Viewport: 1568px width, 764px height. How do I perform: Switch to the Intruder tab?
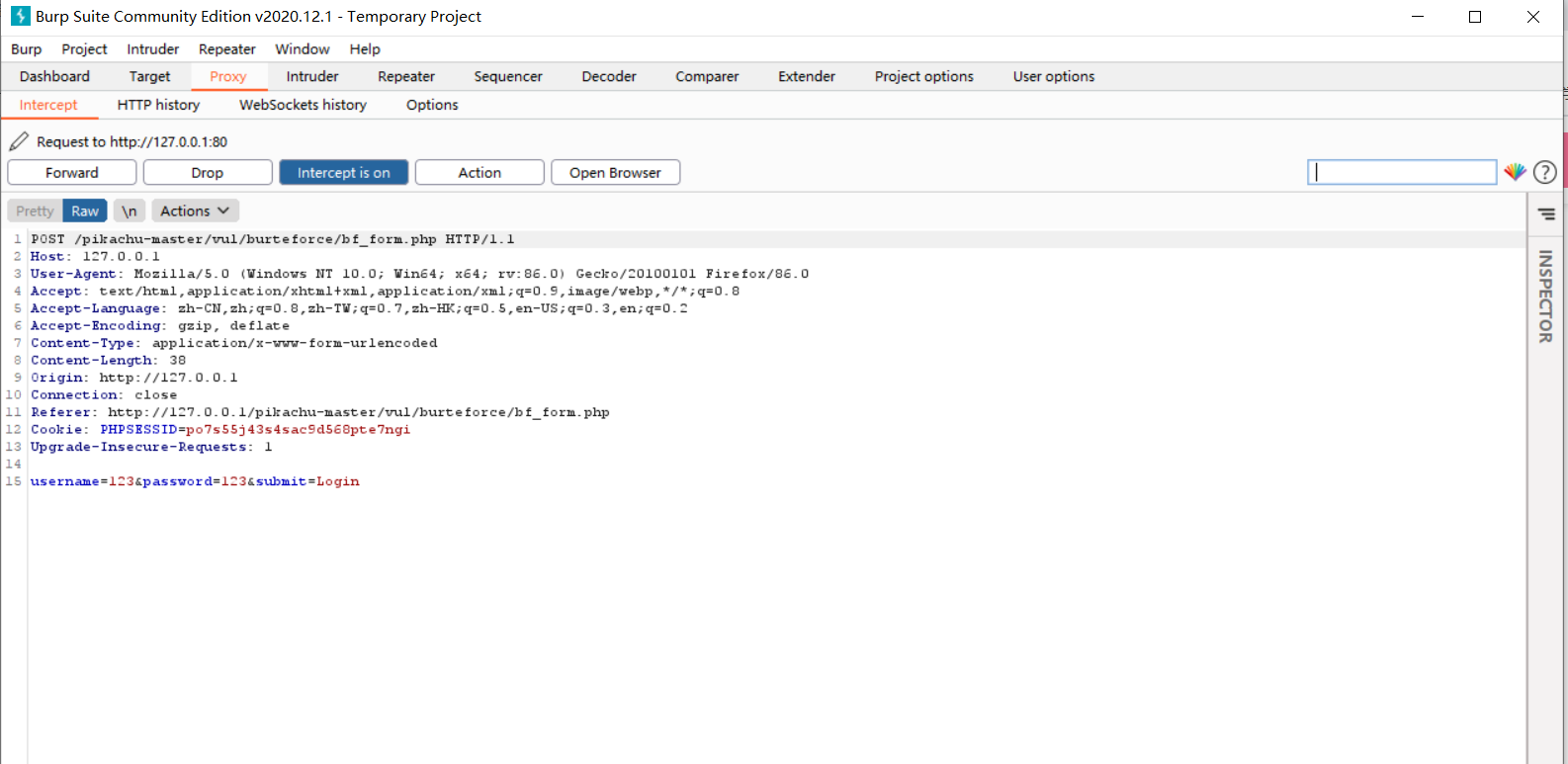(312, 76)
